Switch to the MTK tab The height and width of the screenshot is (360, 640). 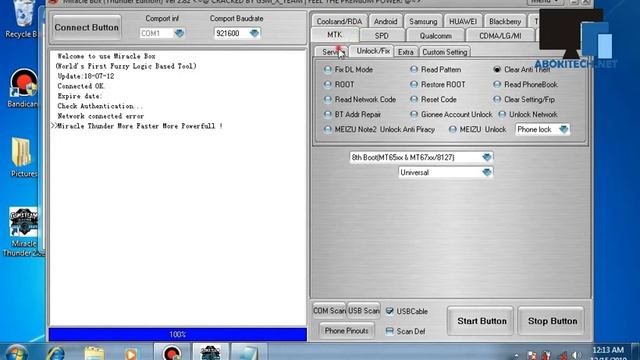335,35
